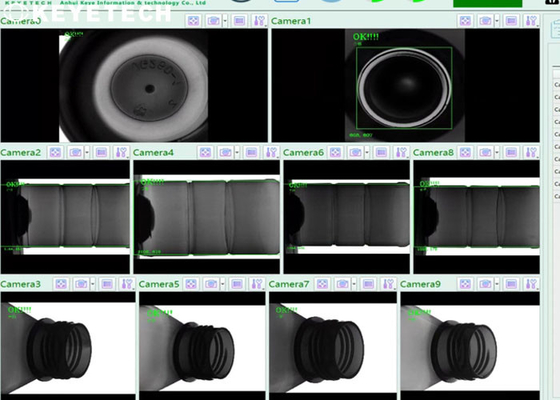Click the Camera7 snapshot camera icon

[342, 284]
